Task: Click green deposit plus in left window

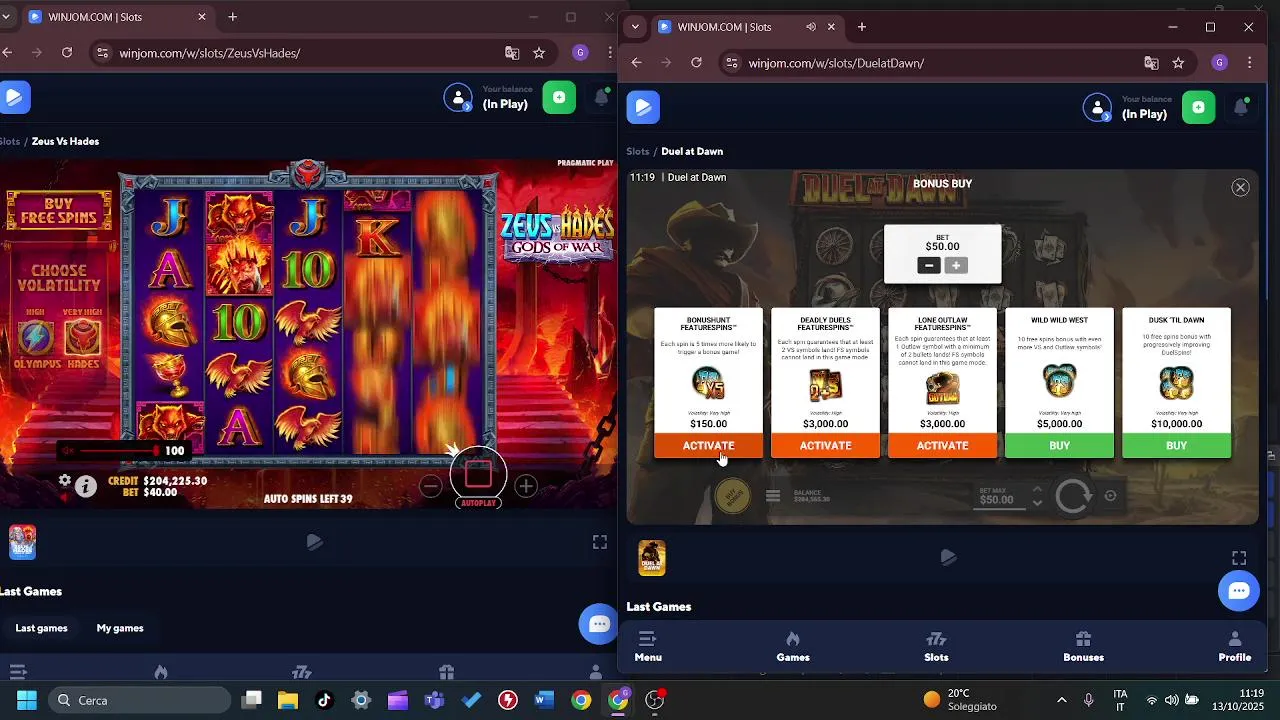Action: (x=559, y=97)
